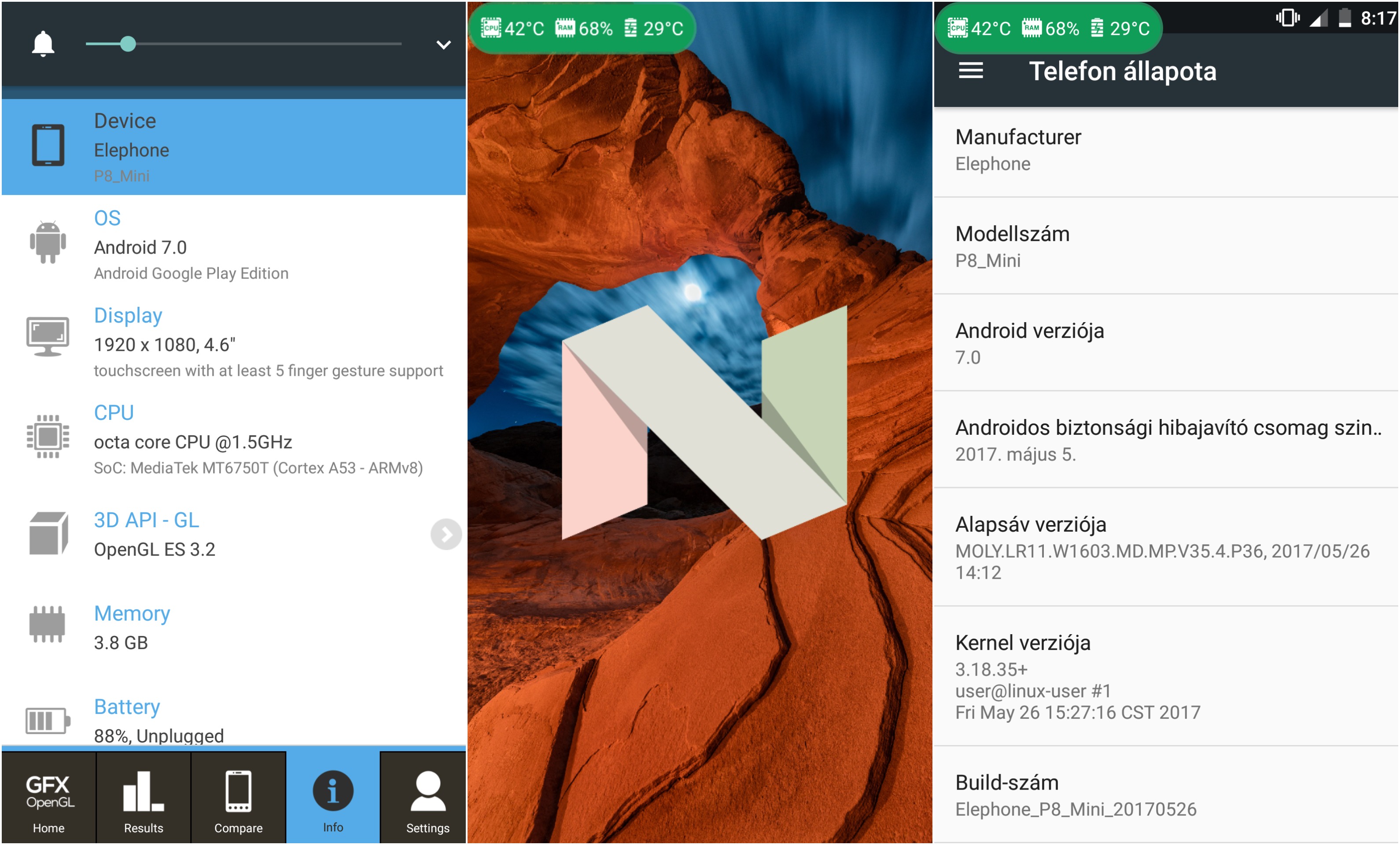Screen dimensions: 1400x845
Task: Tap RAM 68% indicator in wallpaper overlay
Action: tap(584, 28)
